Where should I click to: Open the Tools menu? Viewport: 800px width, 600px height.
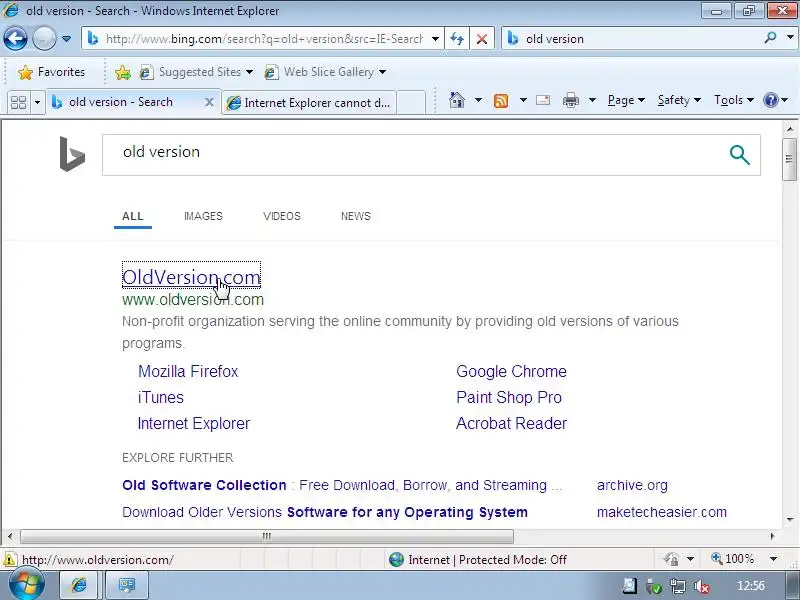pyautogui.click(x=734, y=100)
